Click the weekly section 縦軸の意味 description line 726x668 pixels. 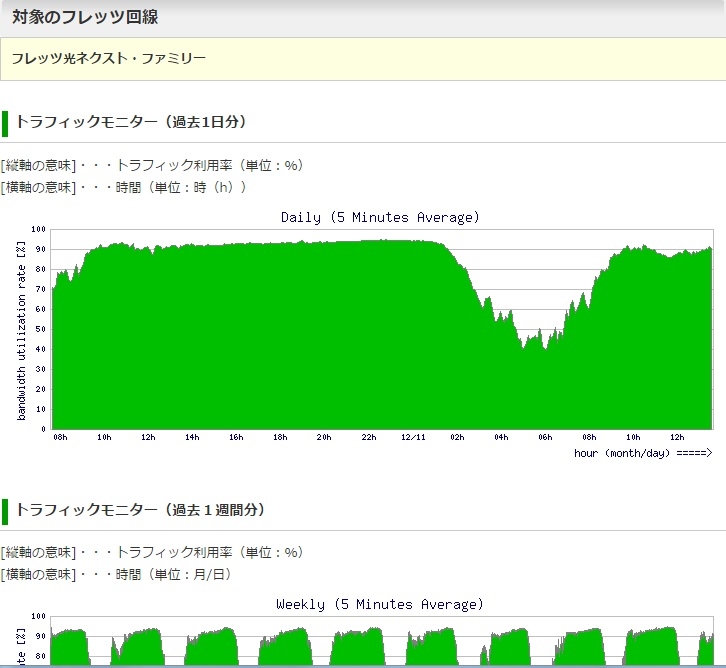[152, 552]
